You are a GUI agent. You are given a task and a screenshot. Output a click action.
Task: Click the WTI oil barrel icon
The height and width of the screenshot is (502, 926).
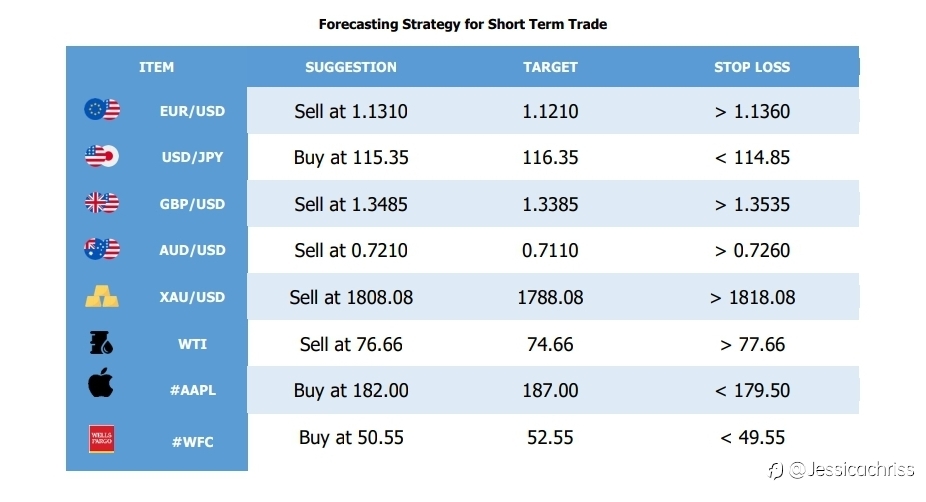[x=101, y=343]
